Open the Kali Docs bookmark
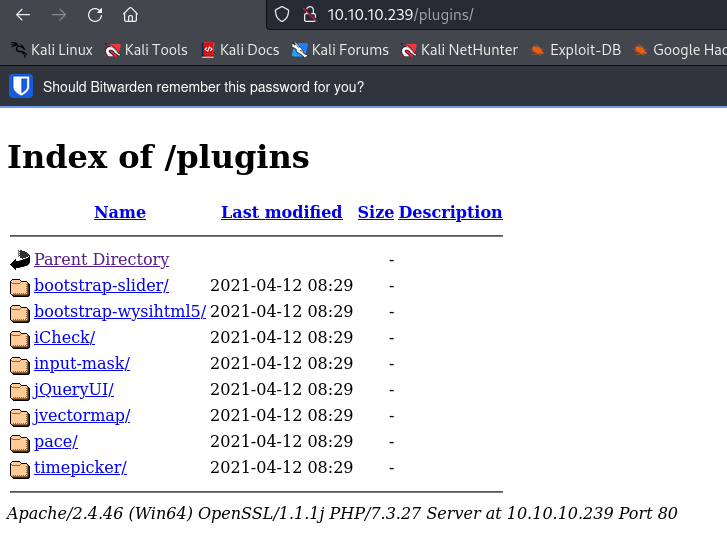727x538 pixels. click(x=241, y=50)
